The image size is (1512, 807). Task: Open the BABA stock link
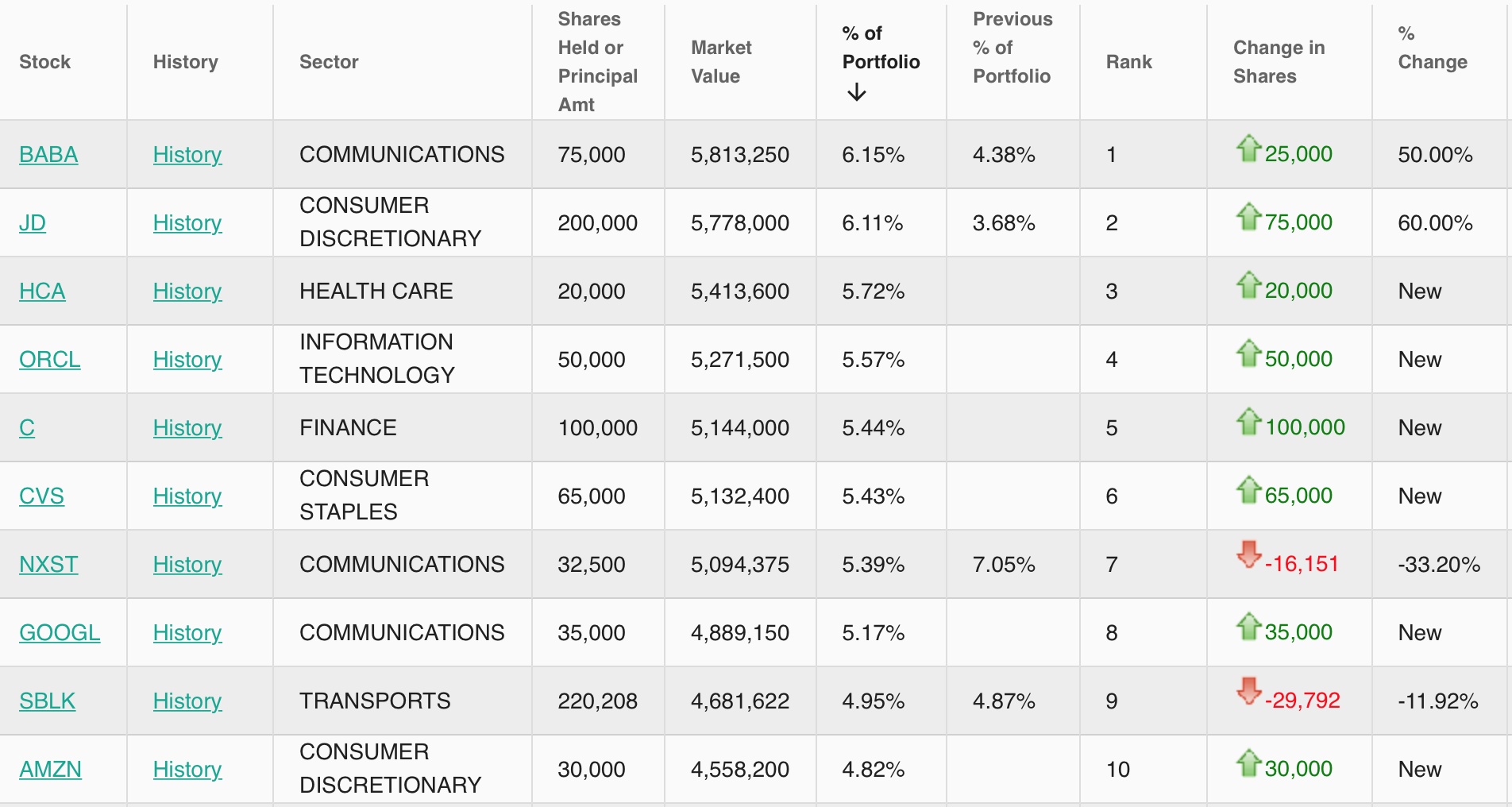pos(48,155)
